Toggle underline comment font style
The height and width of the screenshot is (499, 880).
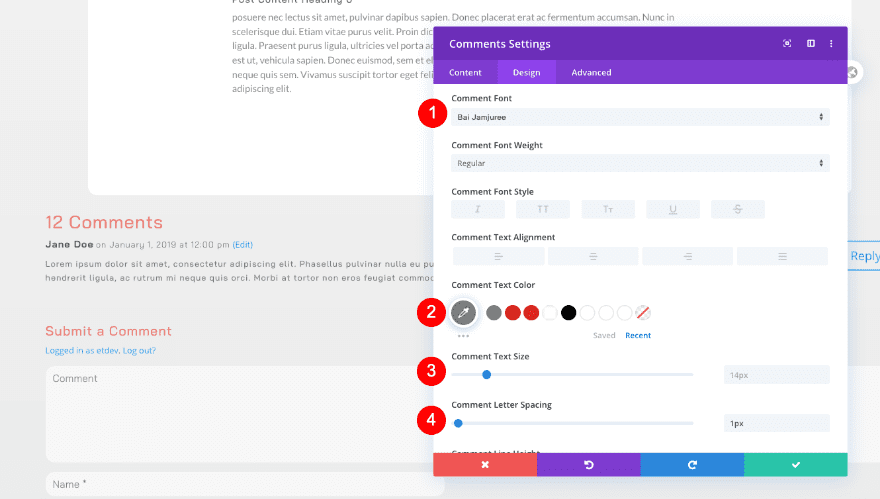673,209
